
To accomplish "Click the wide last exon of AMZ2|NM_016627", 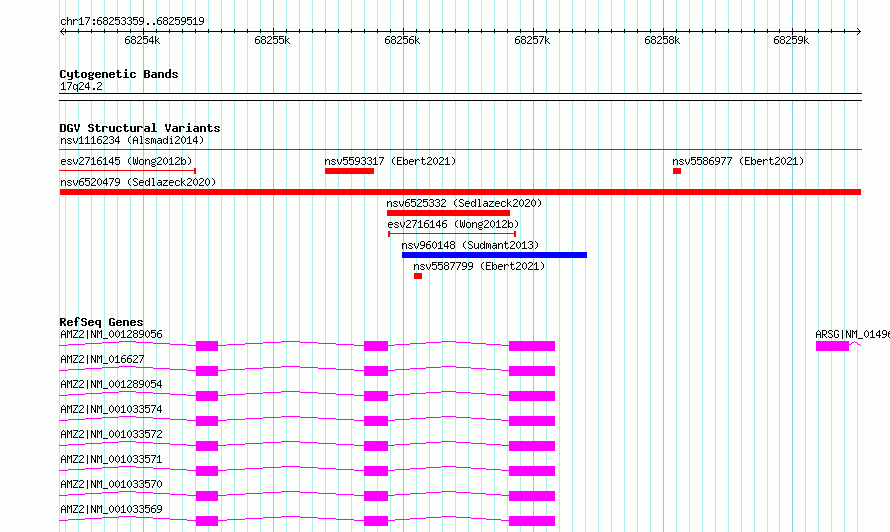I will [532, 371].
